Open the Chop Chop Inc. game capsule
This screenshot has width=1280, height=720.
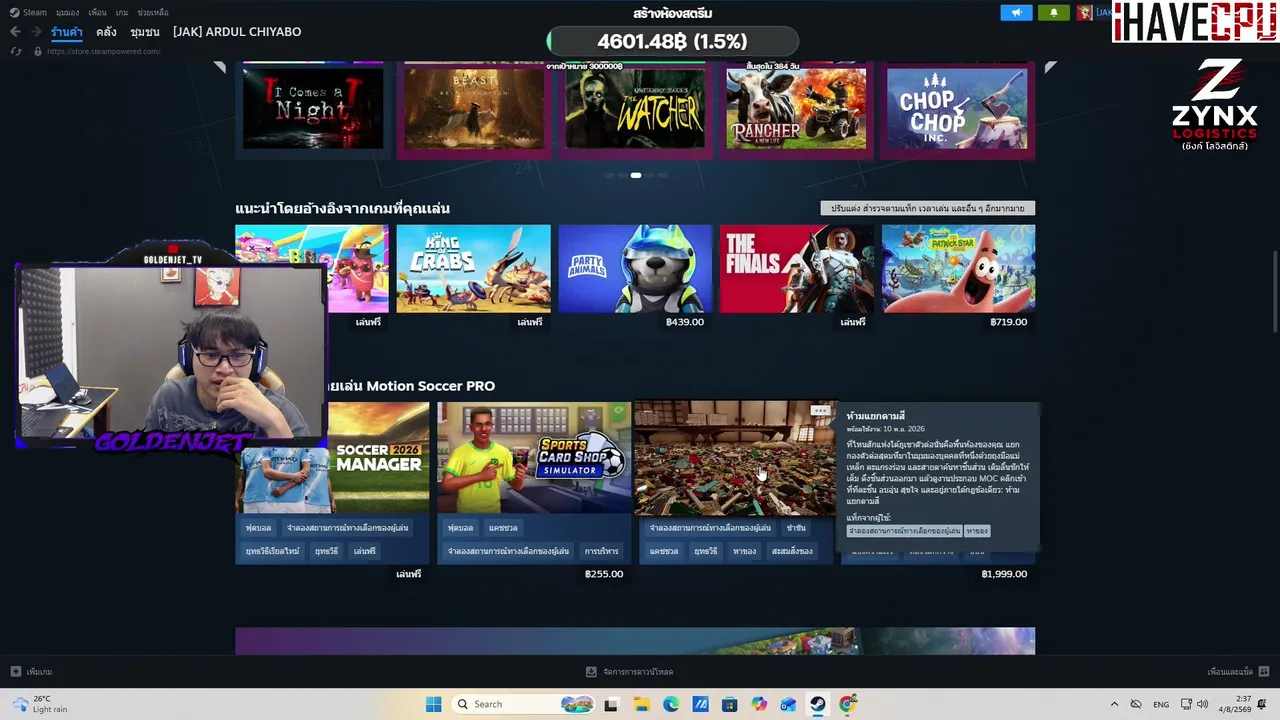click(957, 108)
